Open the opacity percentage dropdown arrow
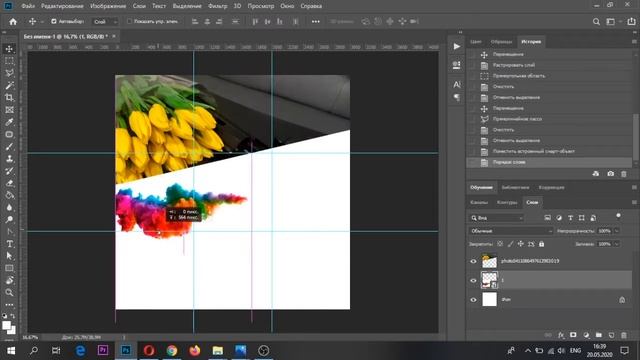Viewport: 640px width, 360px height. [617, 231]
